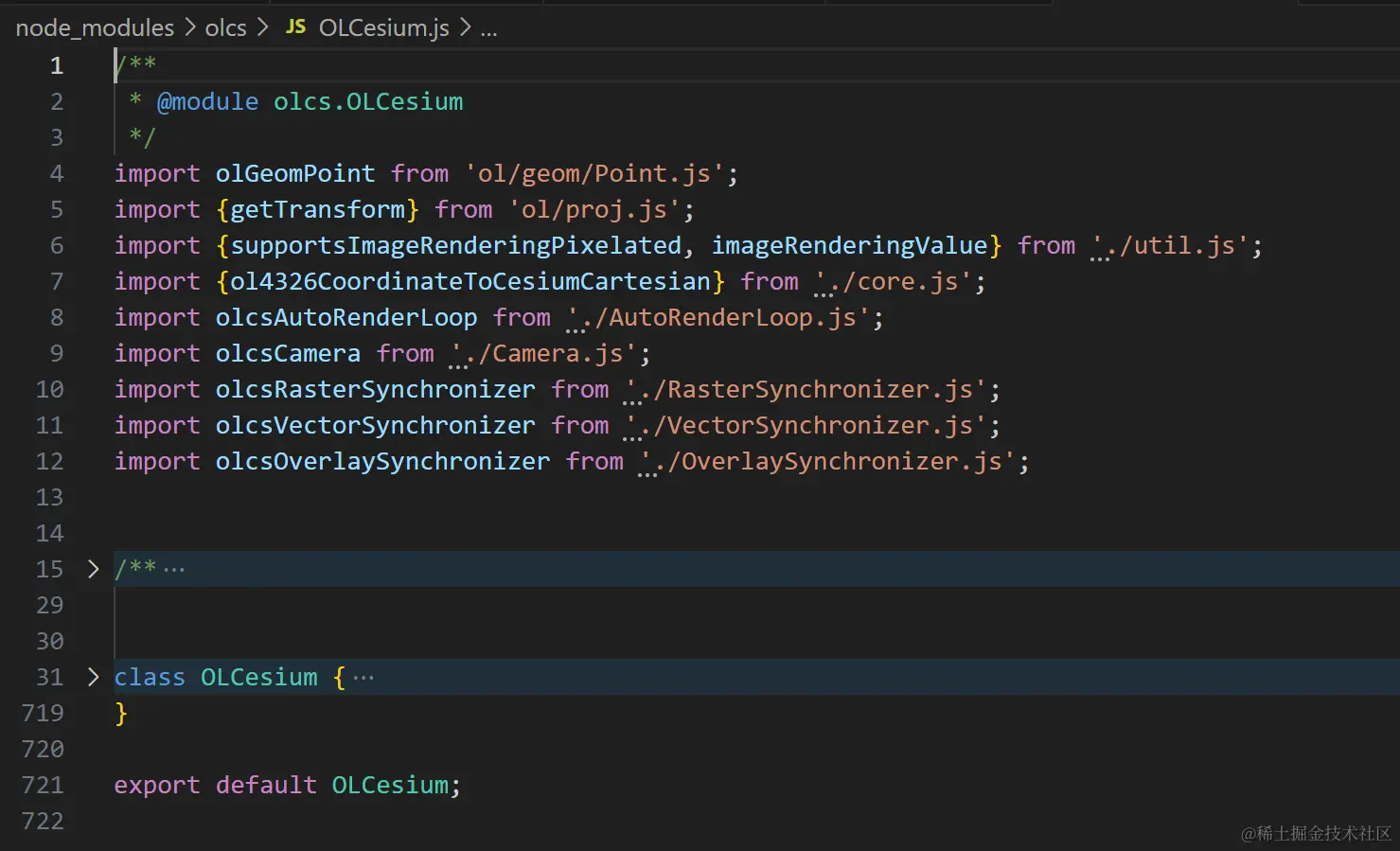Click the olGeomPoint identifier on line 4
The width and height of the screenshot is (1400, 851).
tap(295, 174)
